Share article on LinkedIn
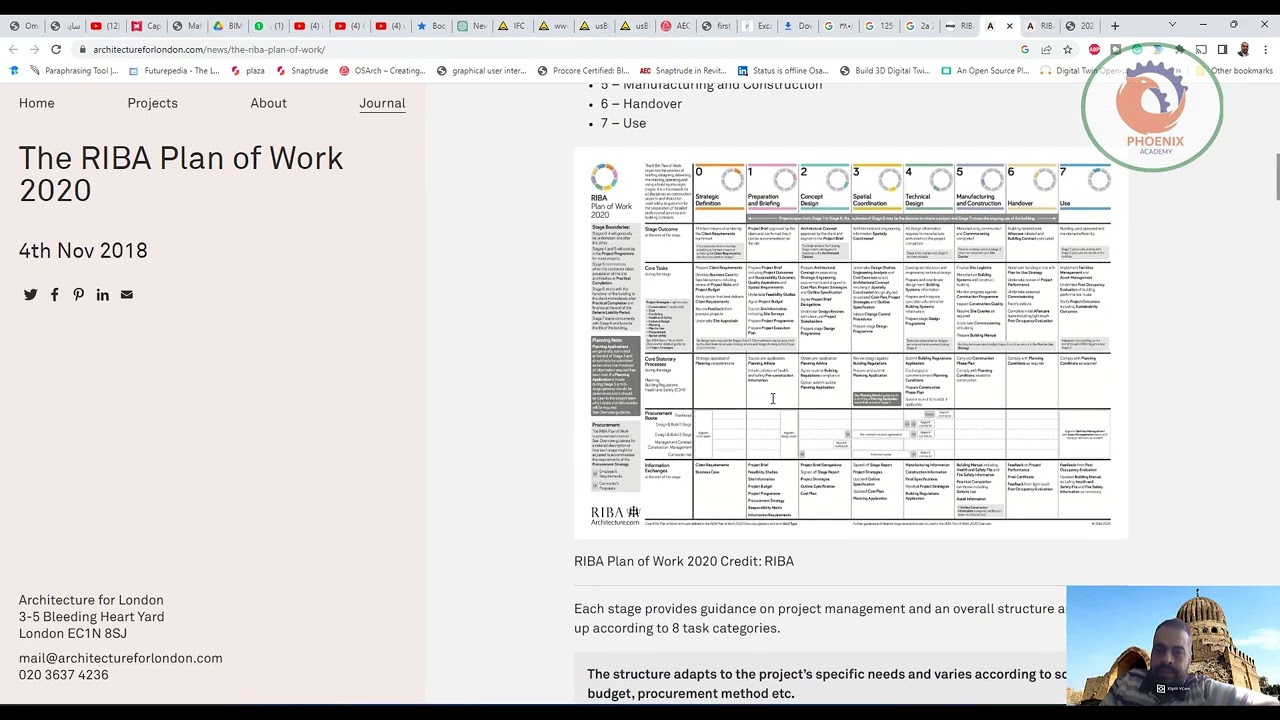Viewport: 1280px width, 720px height. click(x=102, y=295)
